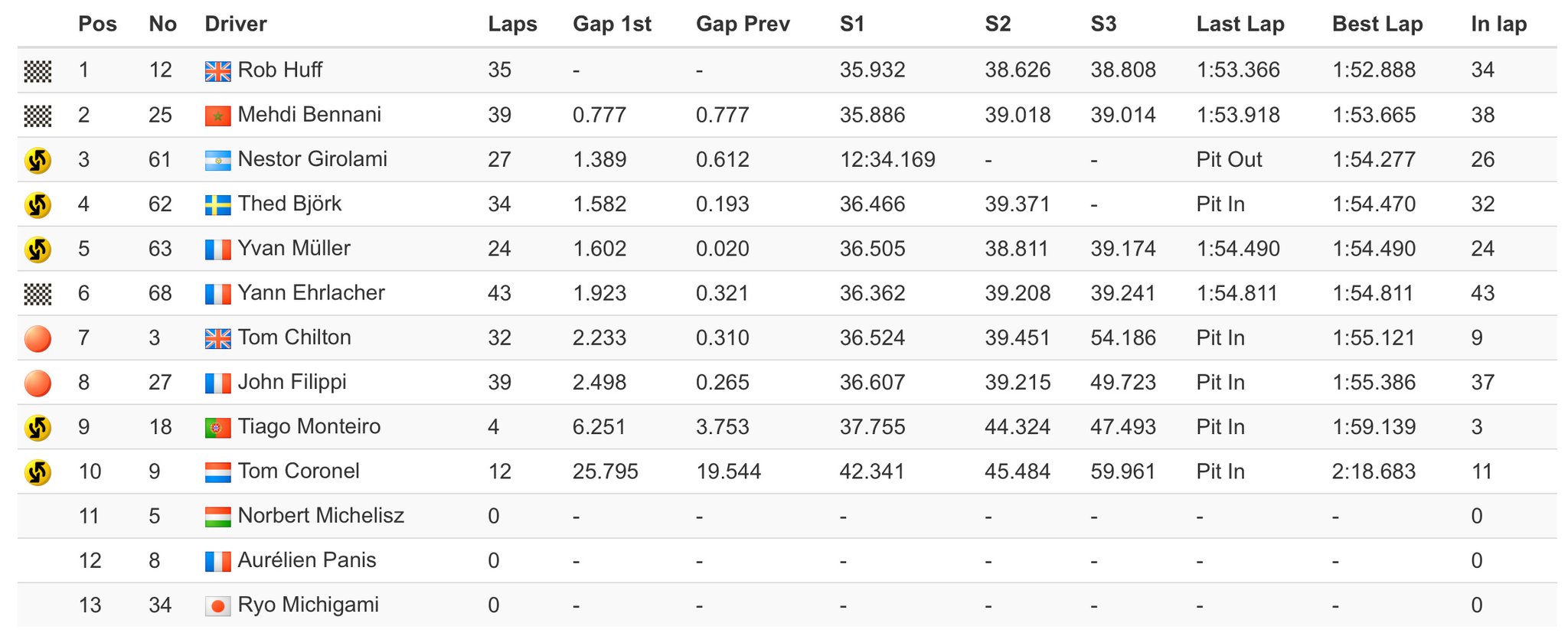Sort by the Pos column header
Viewport: 1568px width, 636px height.
pos(97,24)
